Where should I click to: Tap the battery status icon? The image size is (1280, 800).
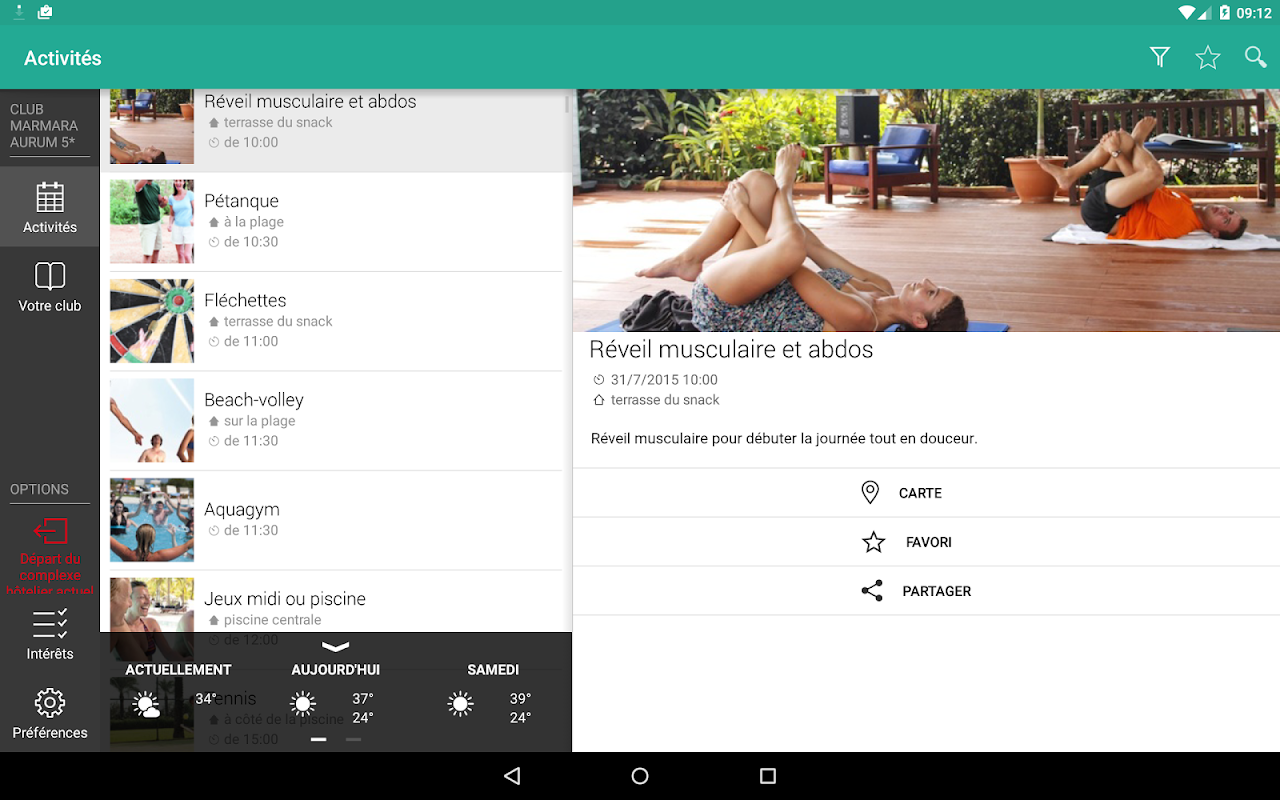coord(1225,13)
